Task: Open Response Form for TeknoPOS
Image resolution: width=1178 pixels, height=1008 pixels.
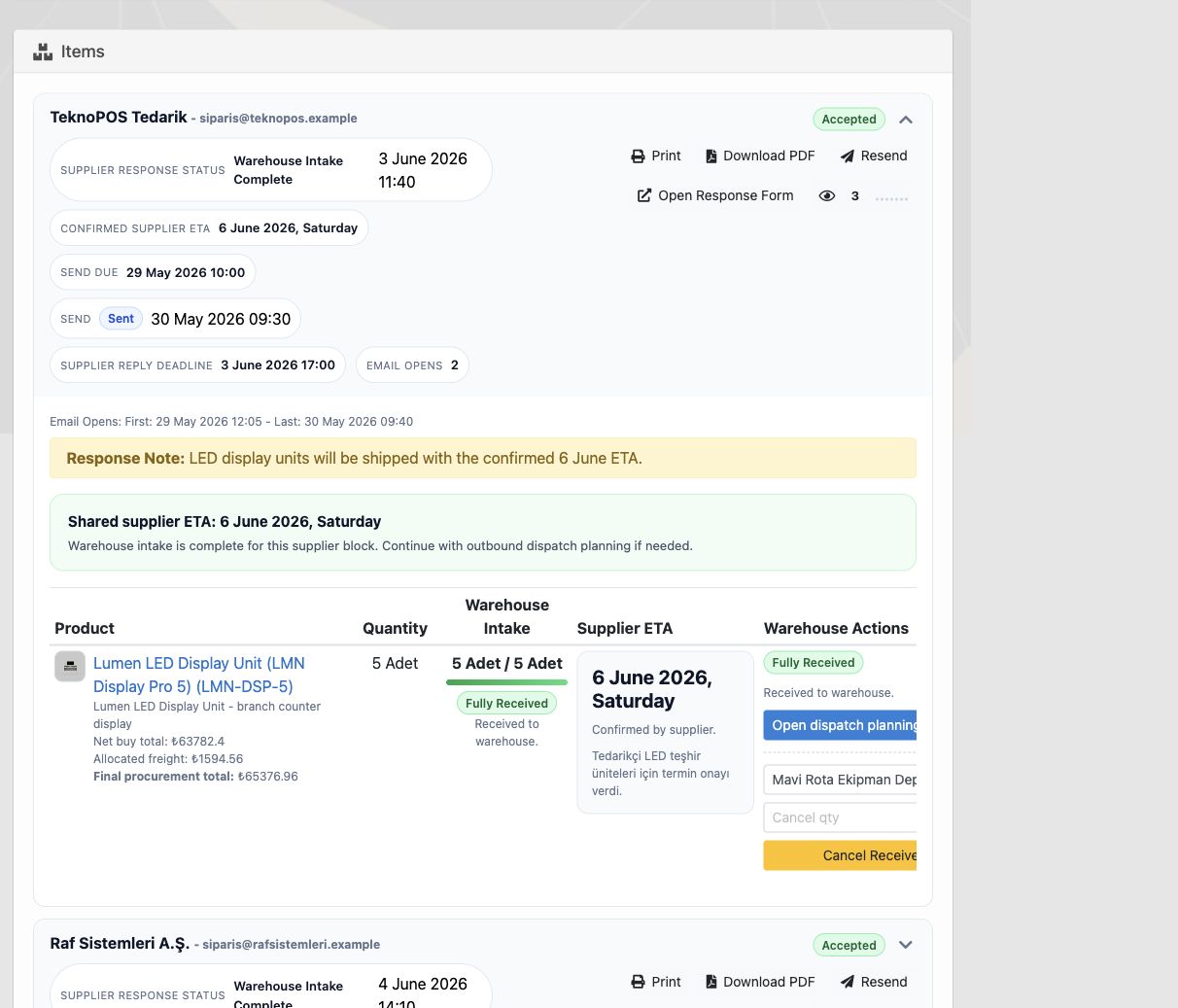Action: (715, 195)
